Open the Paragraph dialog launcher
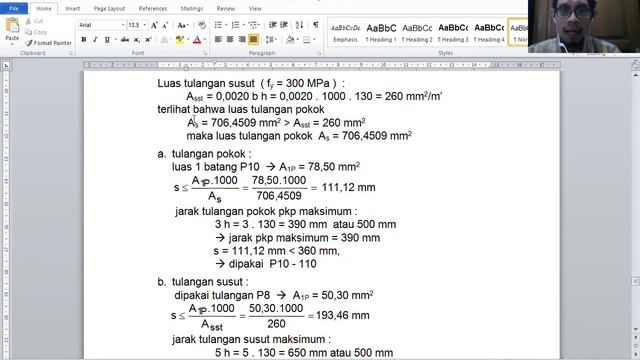This screenshot has height=360, width=640. (x=319, y=53)
